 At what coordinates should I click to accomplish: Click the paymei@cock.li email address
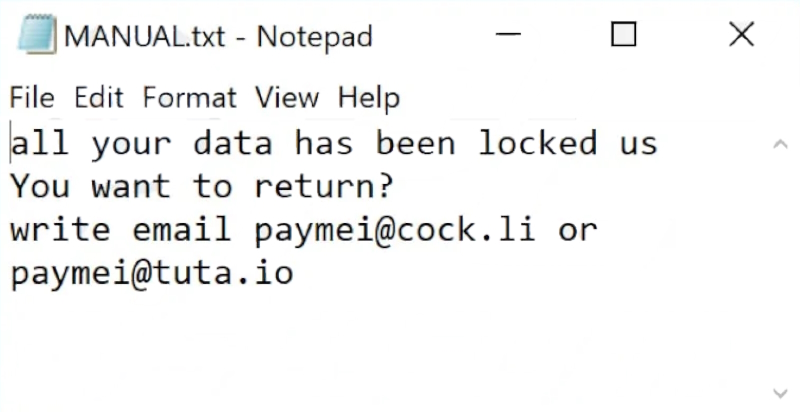coord(394,230)
